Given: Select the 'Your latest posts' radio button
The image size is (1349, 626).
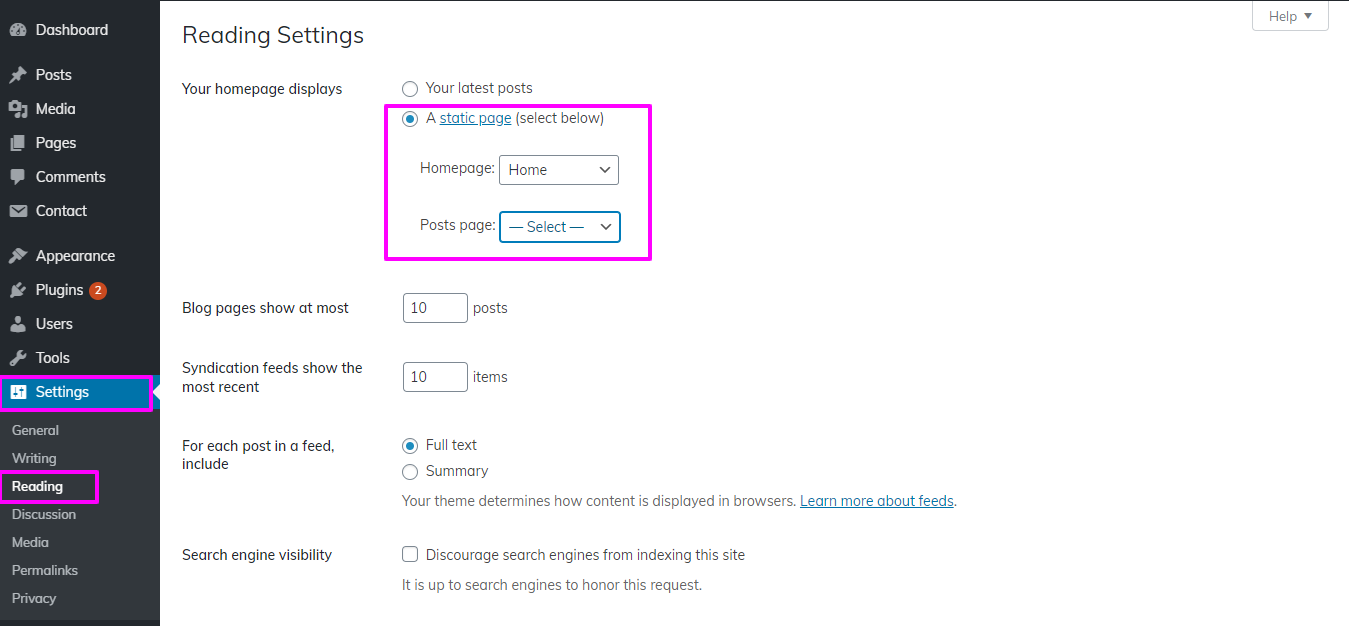Looking at the screenshot, I should coord(410,89).
